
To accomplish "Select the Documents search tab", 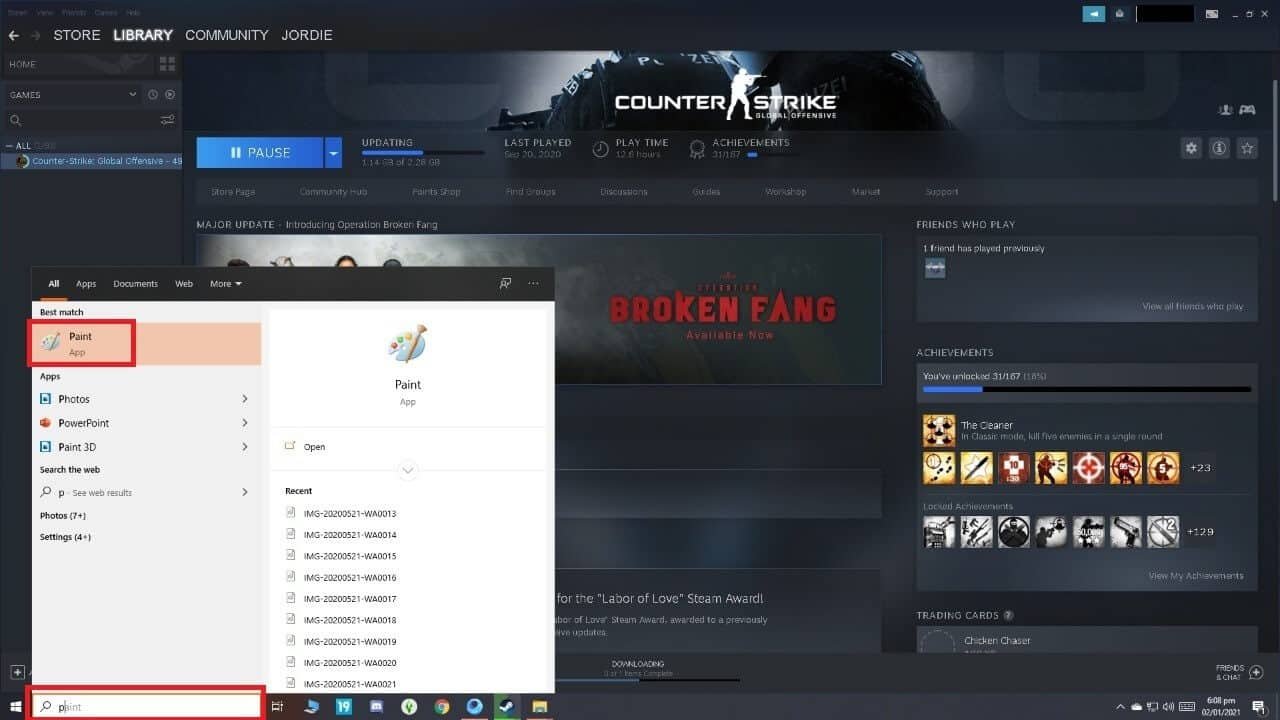I will [x=136, y=284].
